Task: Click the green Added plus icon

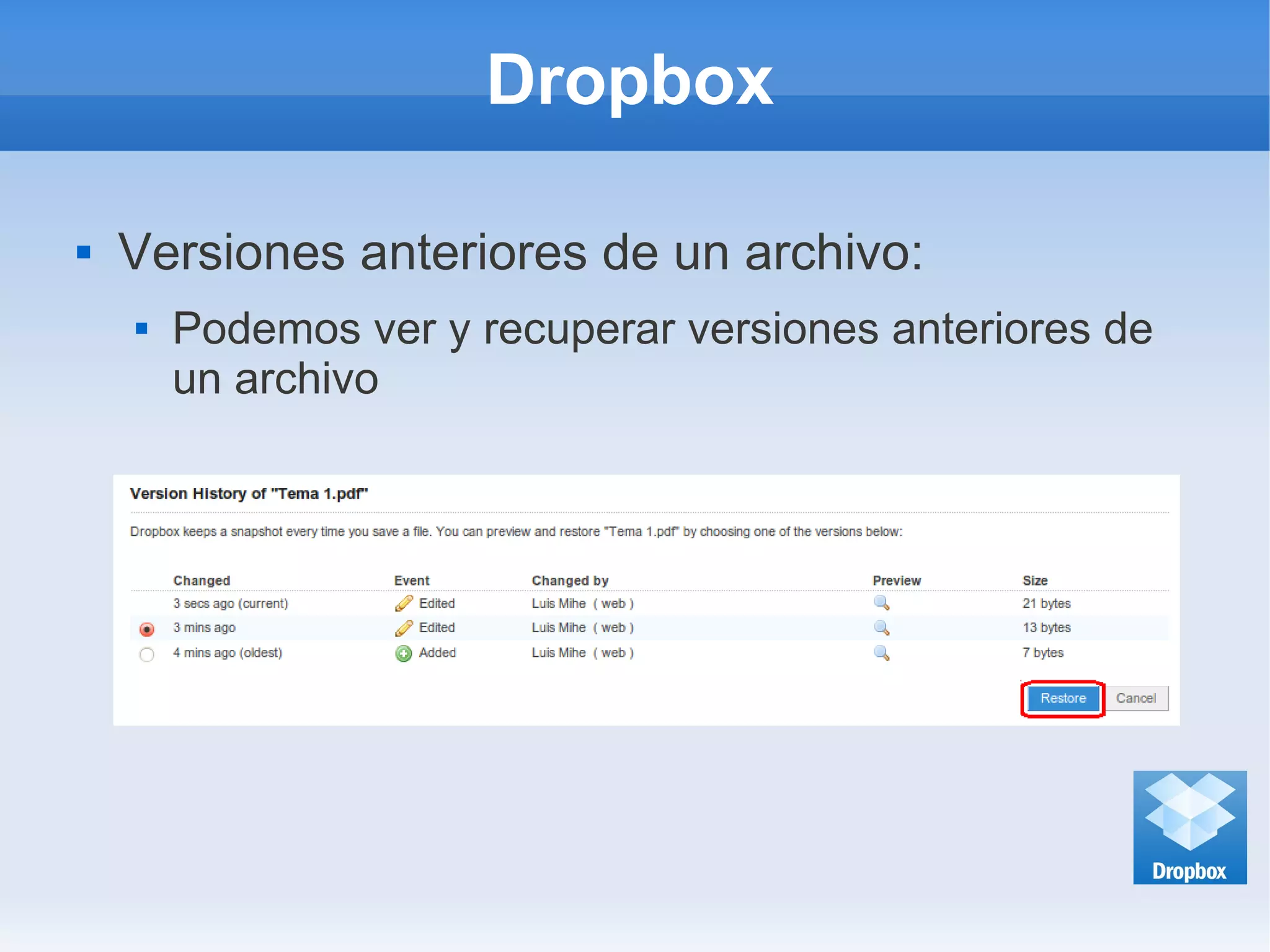Action: click(x=404, y=654)
